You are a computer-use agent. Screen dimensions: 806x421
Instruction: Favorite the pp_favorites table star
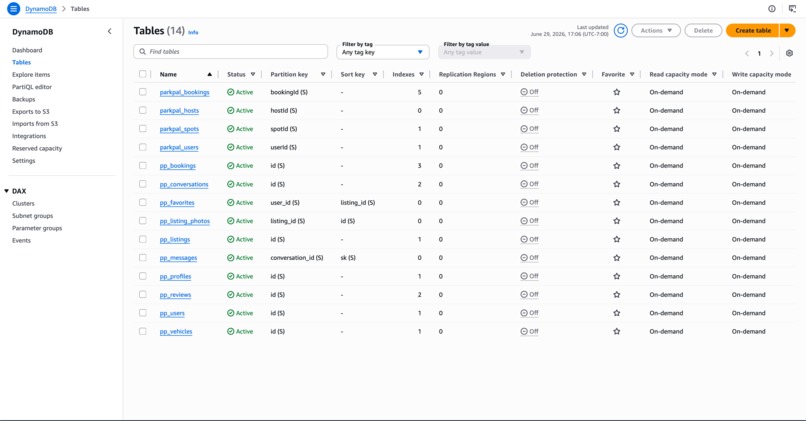pos(616,203)
